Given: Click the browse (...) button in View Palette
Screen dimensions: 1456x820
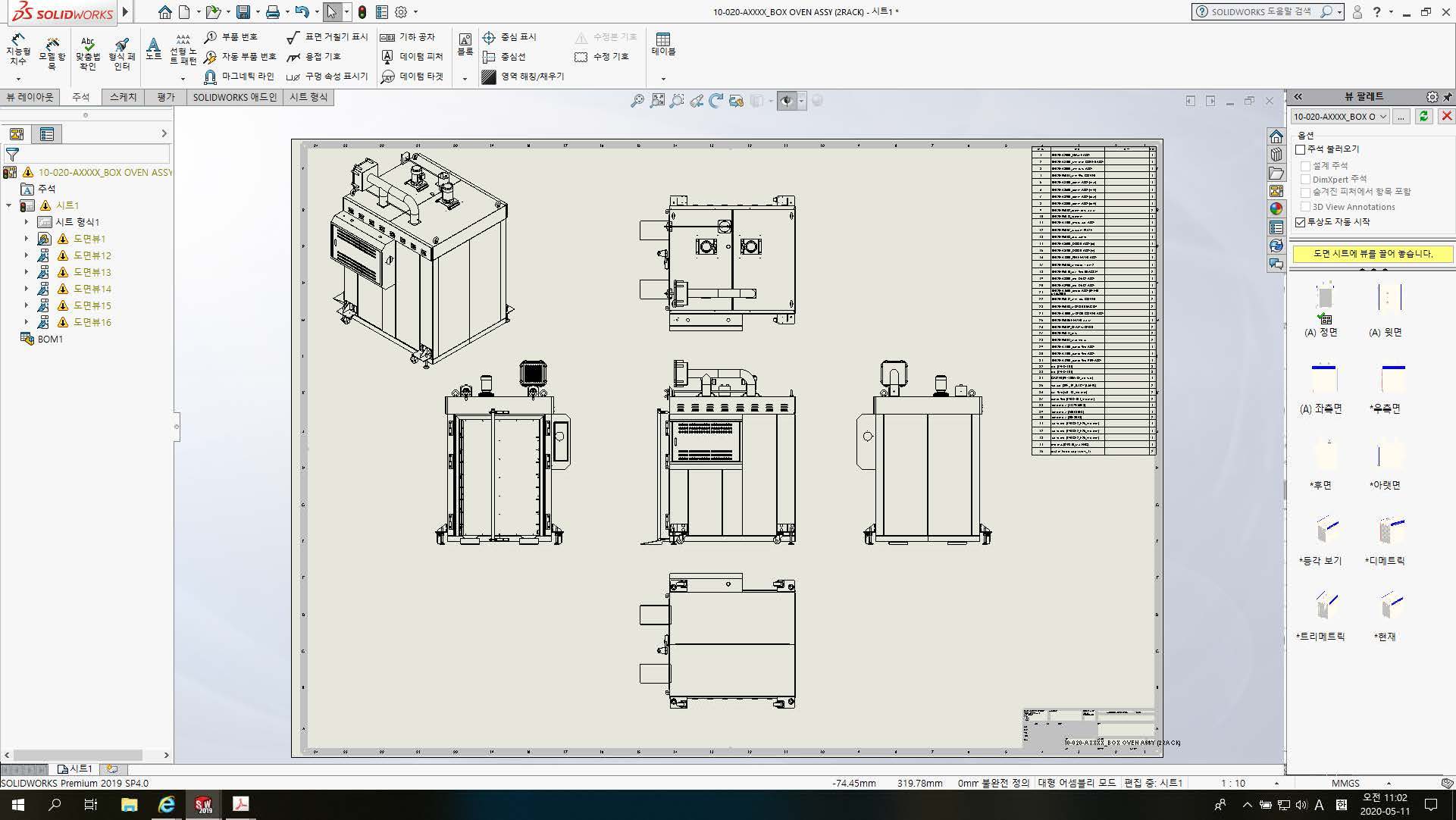Looking at the screenshot, I should [x=1401, y=116].
